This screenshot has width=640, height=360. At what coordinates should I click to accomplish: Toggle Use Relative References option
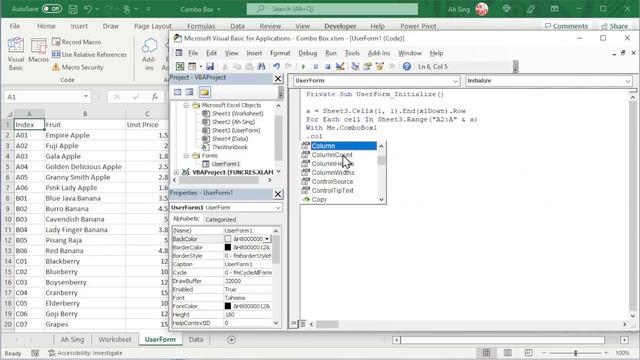pyautogui.click(x=89, y=55)
